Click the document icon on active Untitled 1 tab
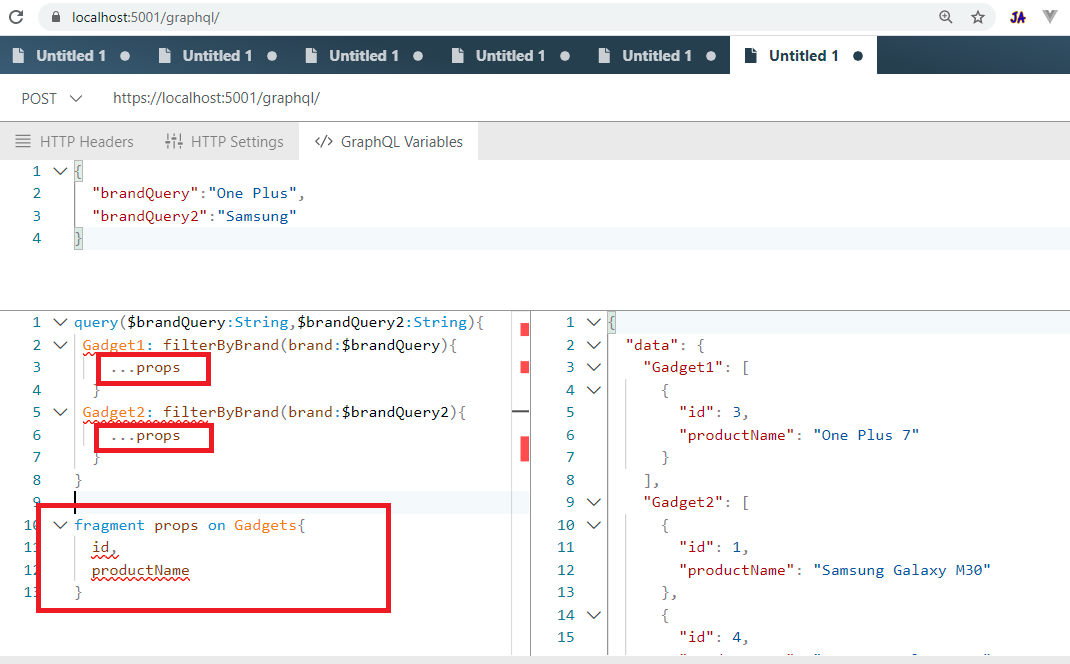Image resolution: width=1070 pixels, height=664 pixels. click(x=750, y=55)
